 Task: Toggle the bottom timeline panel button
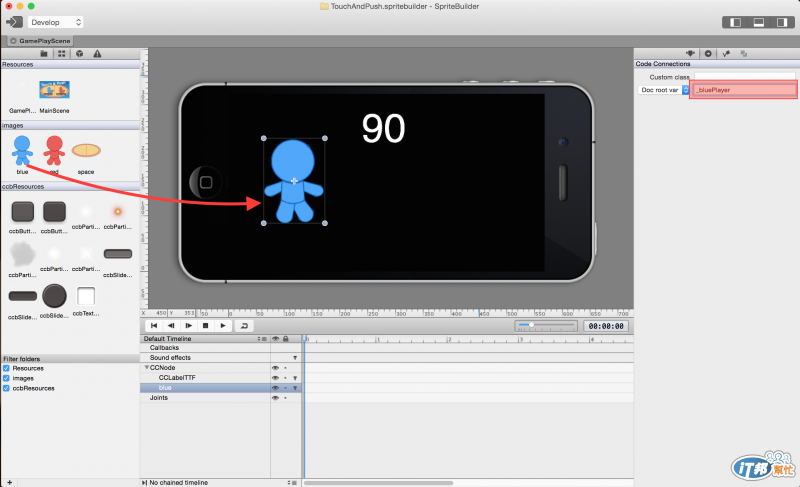759,22
